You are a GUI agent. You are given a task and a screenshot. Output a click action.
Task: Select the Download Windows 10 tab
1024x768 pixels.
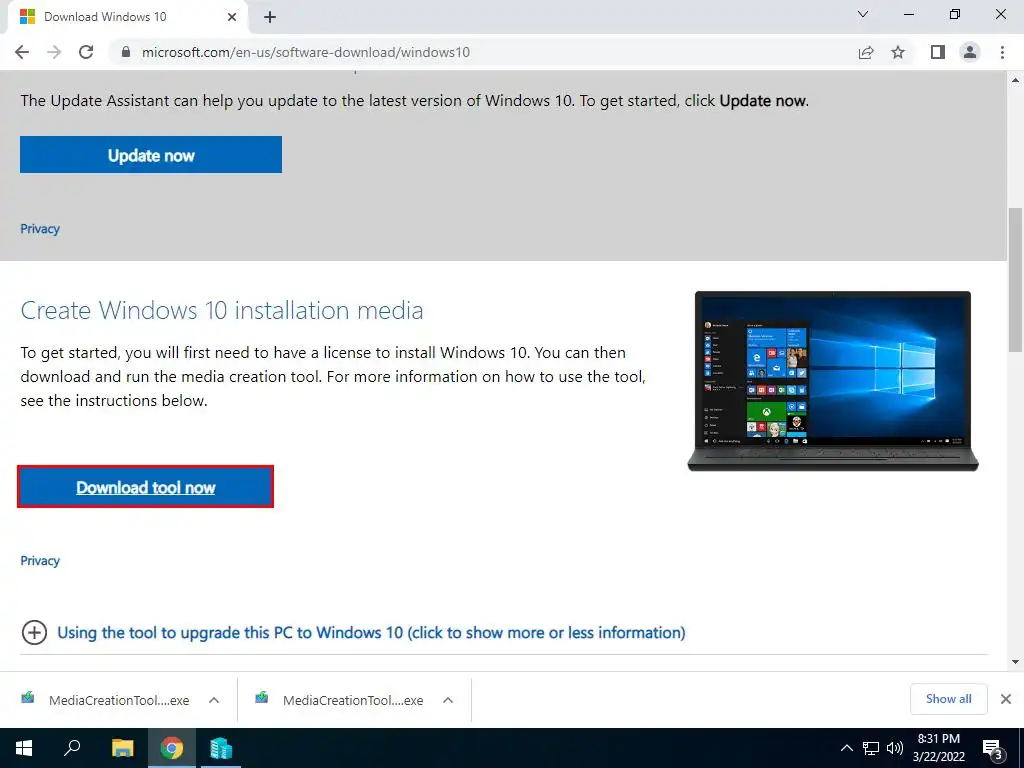128,17
